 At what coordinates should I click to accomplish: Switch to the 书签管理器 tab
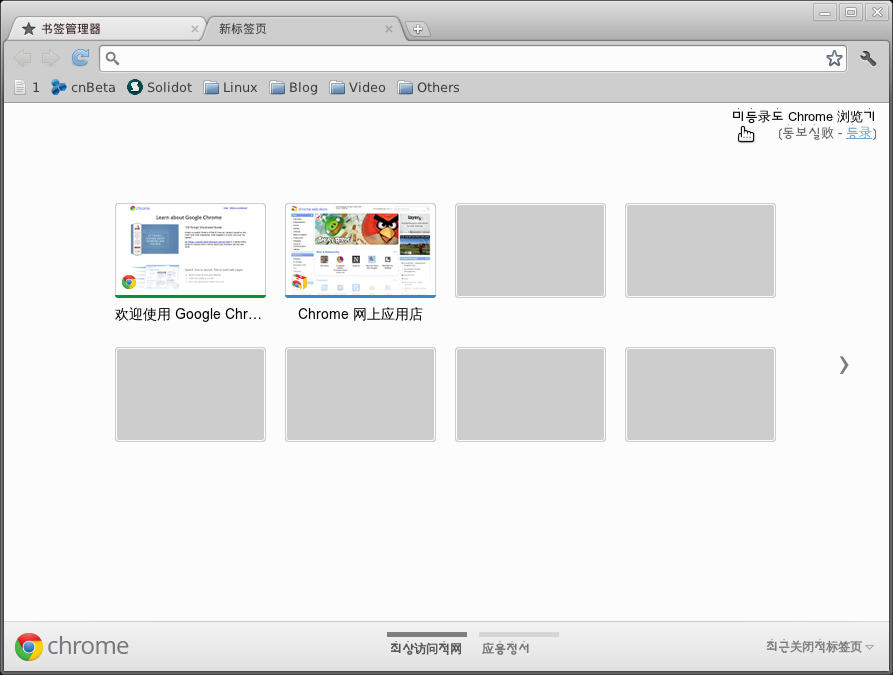(x=105, y=28)
